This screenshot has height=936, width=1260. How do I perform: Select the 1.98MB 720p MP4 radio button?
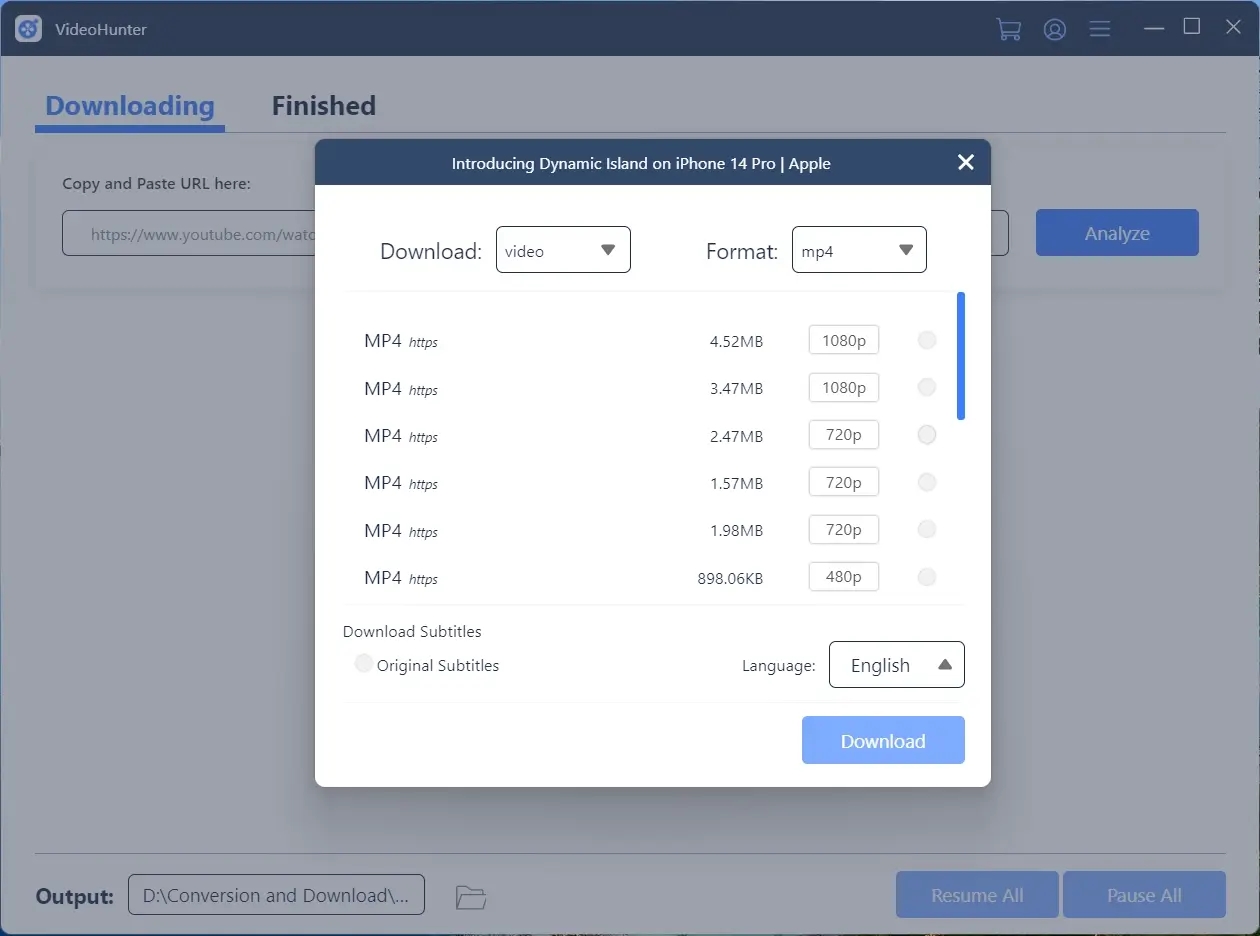[927, 529]
